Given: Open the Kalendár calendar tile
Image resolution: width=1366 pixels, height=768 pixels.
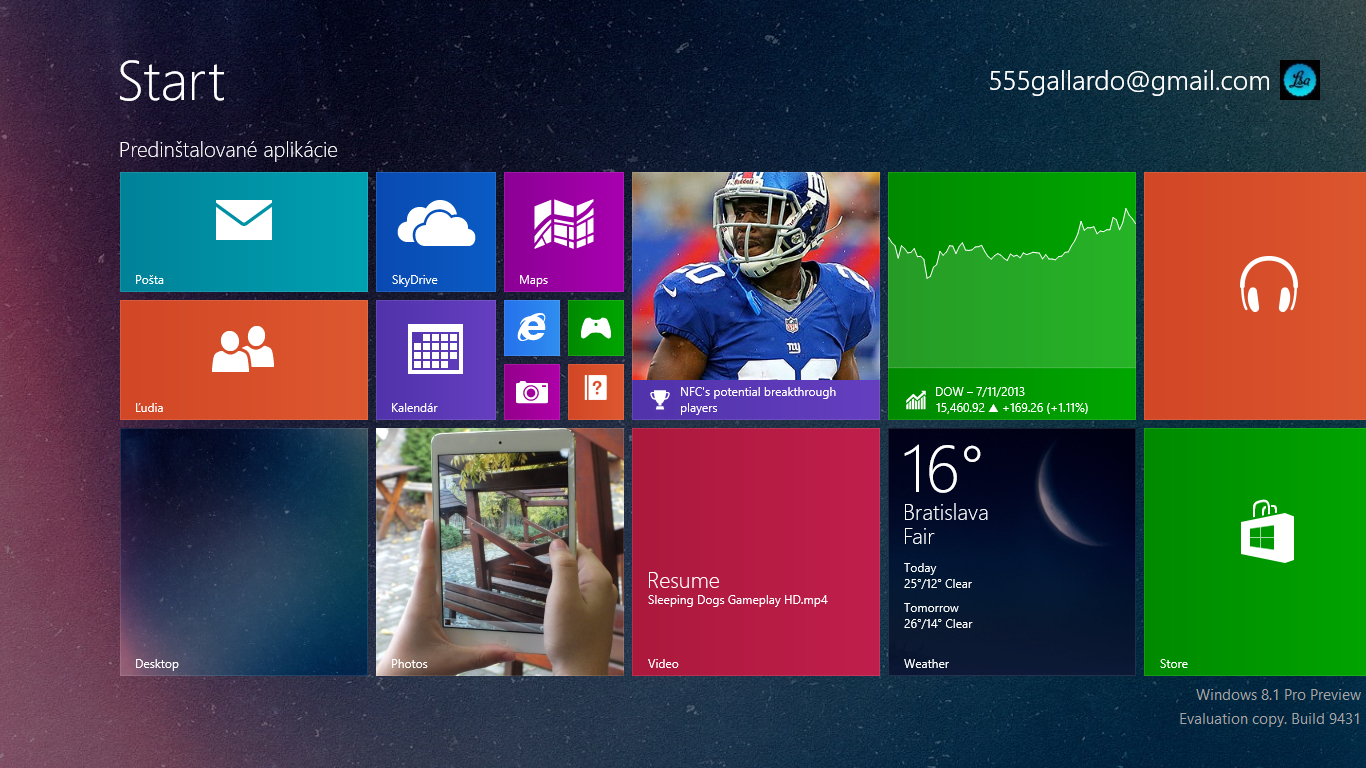Looking at the screenshot, I should 436,360.
